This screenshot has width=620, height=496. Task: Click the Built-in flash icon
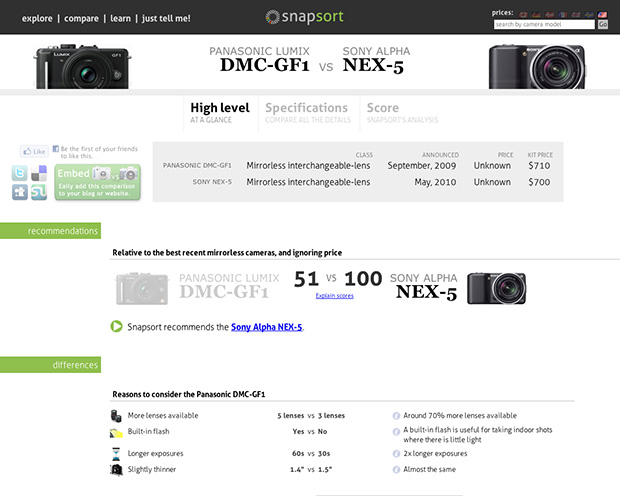[116, 433]
